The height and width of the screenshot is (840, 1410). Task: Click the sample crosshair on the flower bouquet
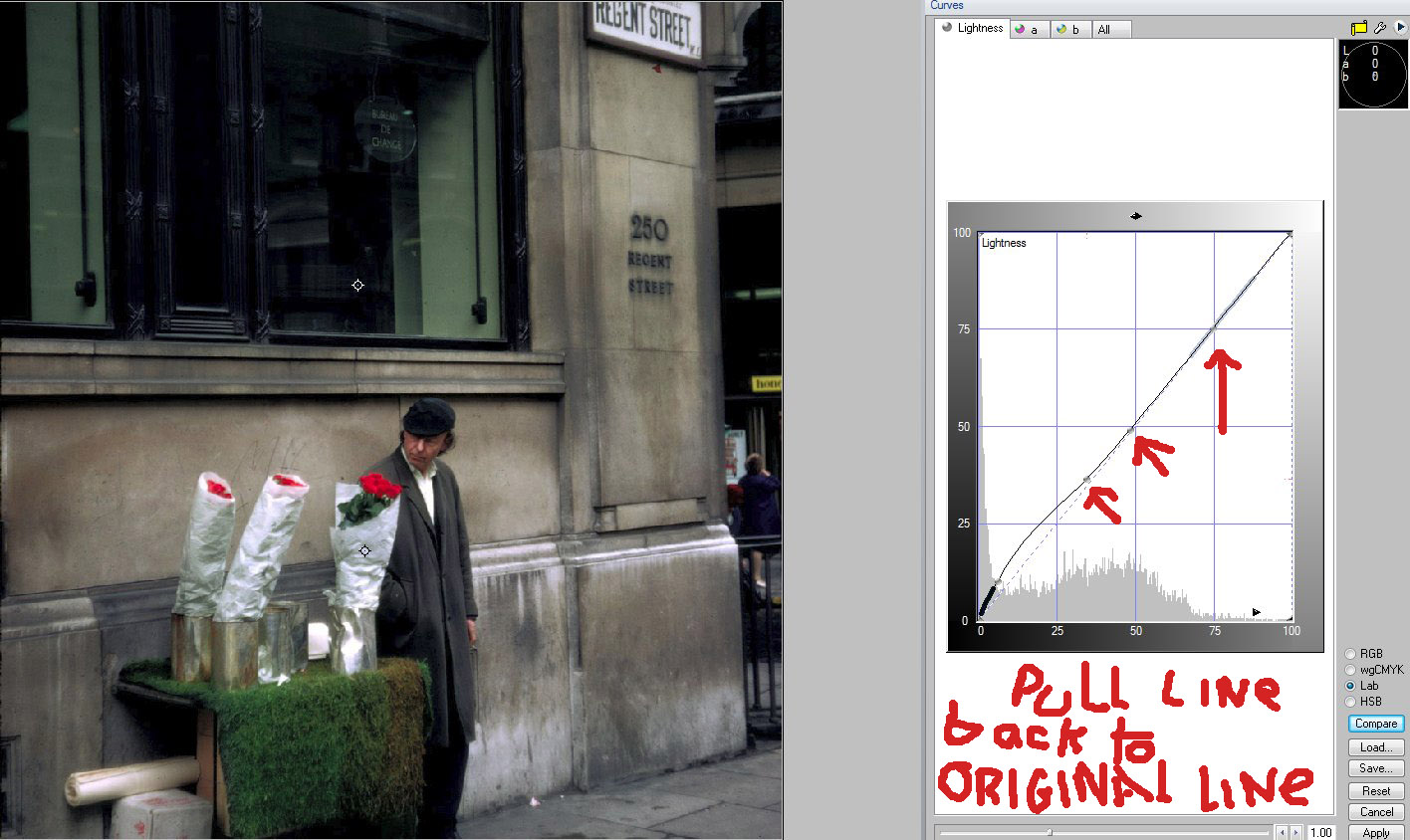364,550
